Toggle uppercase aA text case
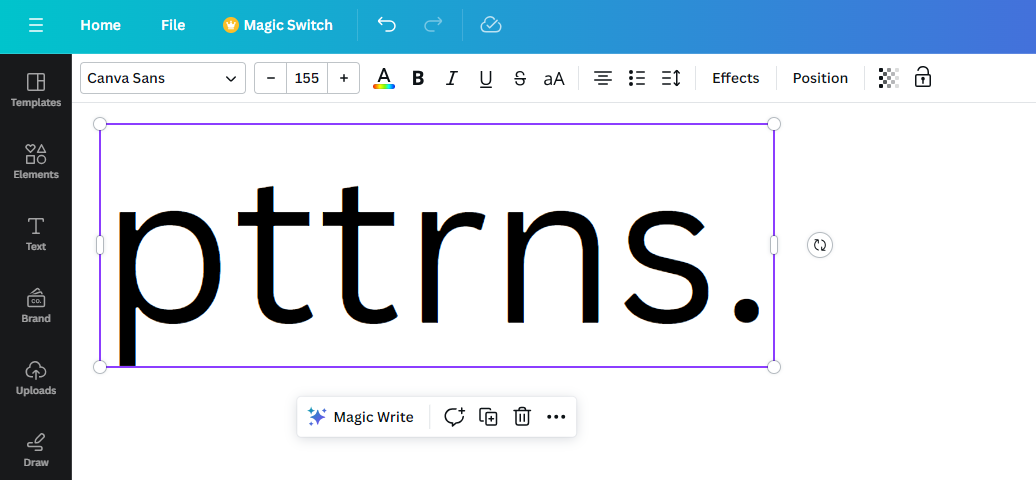The height and width of the screenshot is (480, 1036). 554,79
